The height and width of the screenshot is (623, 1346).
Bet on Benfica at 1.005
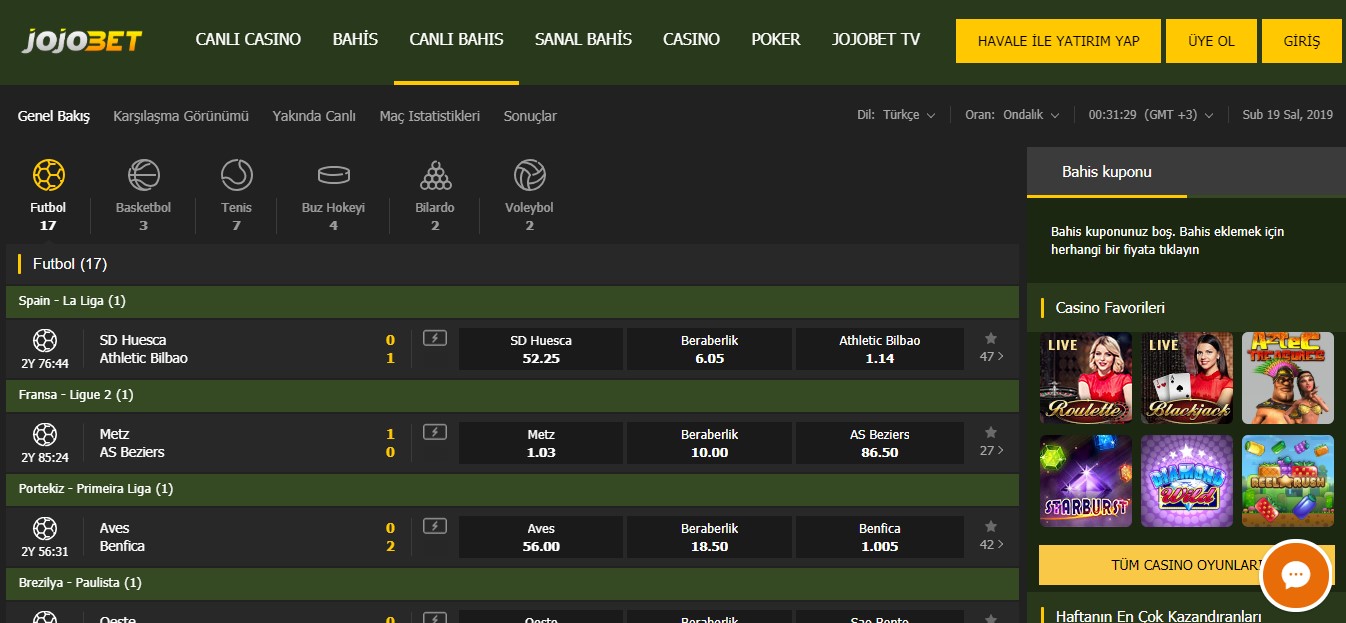[x=880, y=537]
